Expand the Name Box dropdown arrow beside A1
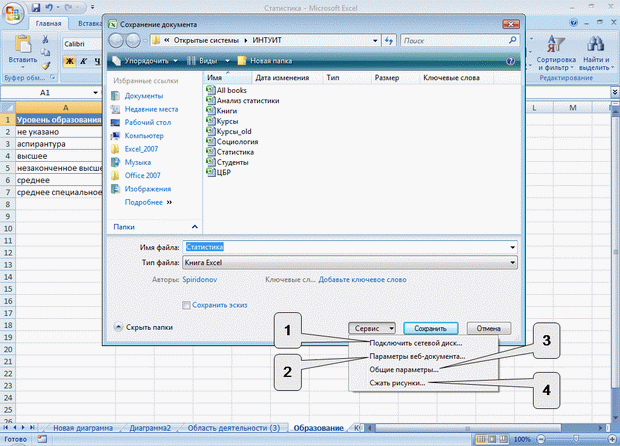Screen dimensions: 620x446 tap(95, 93)
